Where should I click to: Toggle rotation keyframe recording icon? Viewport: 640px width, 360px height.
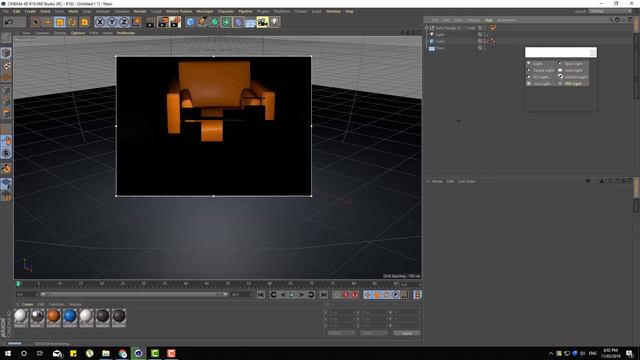click(x=386, y=295)
